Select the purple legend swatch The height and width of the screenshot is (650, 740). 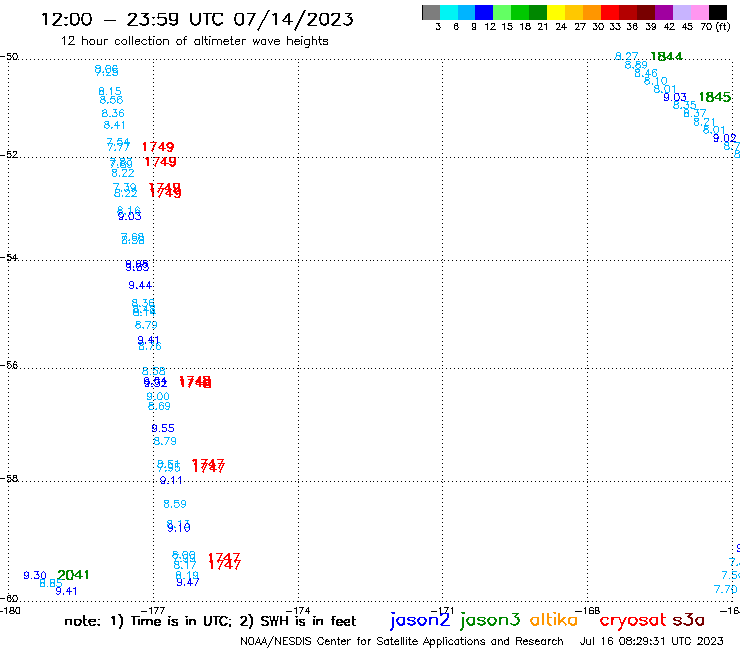[664, 12]
